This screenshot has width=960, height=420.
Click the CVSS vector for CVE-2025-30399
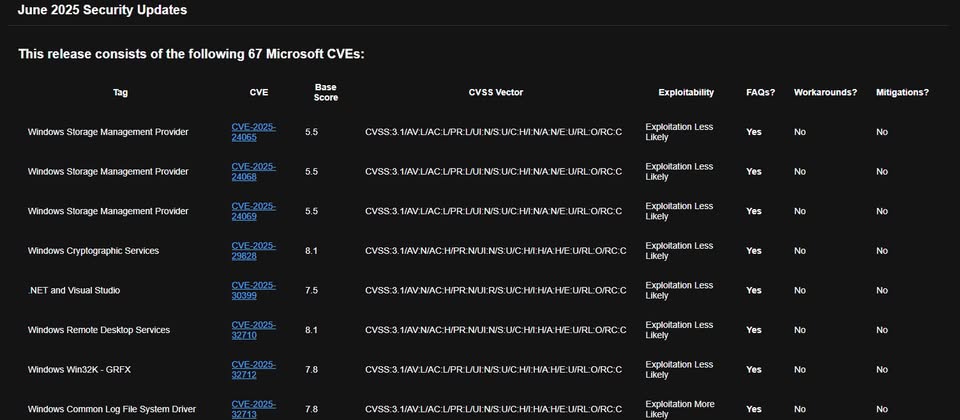click(496, 291)
